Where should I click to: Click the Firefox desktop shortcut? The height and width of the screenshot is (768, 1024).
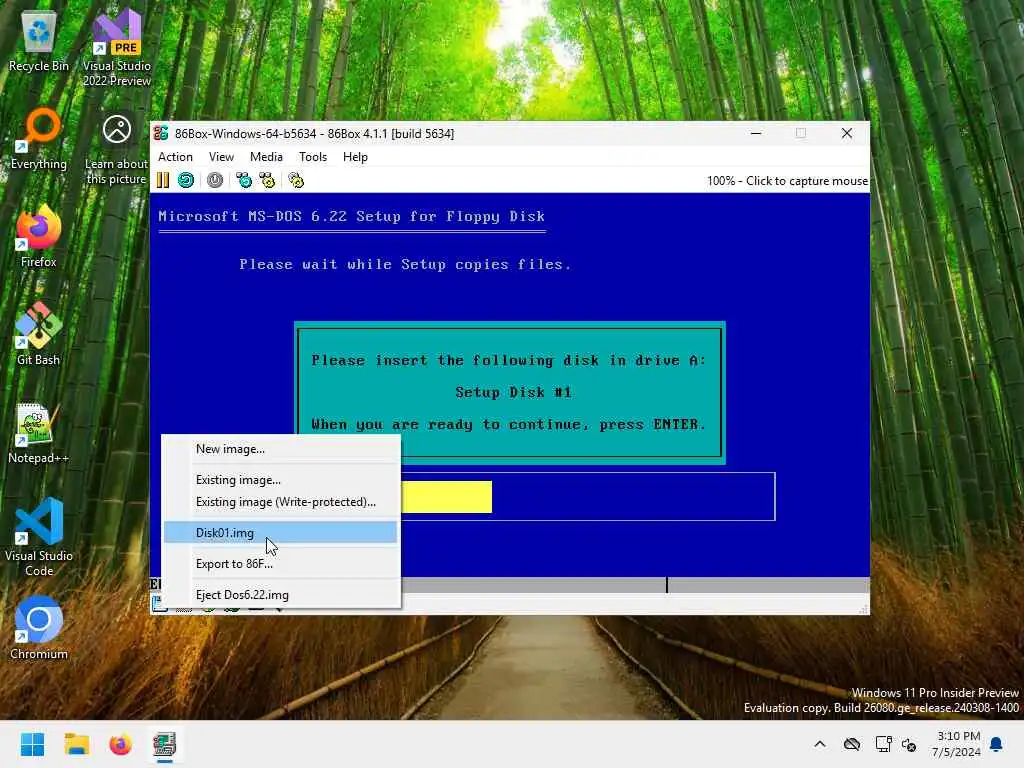pos(39,237)
